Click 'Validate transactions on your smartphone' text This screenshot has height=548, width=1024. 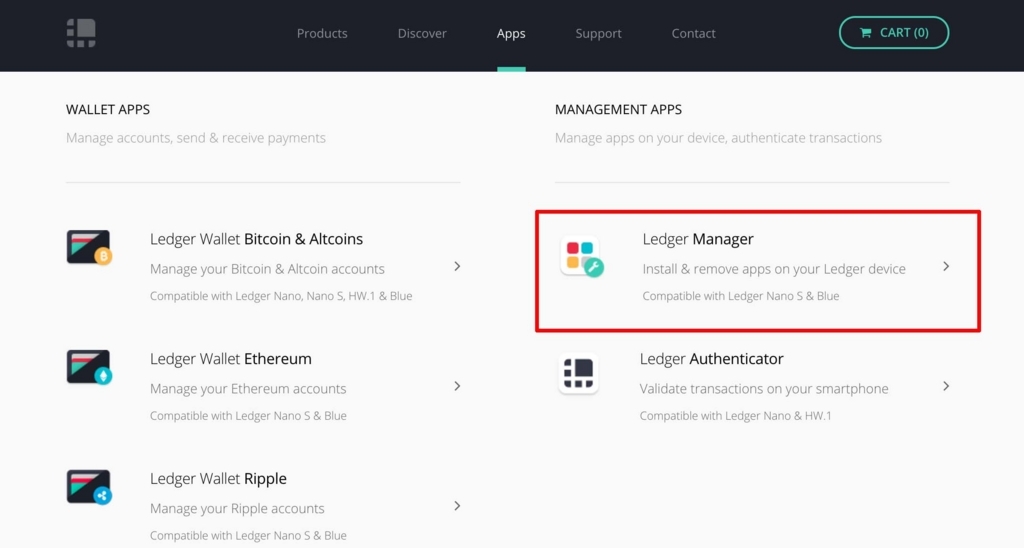coord(764,389)
